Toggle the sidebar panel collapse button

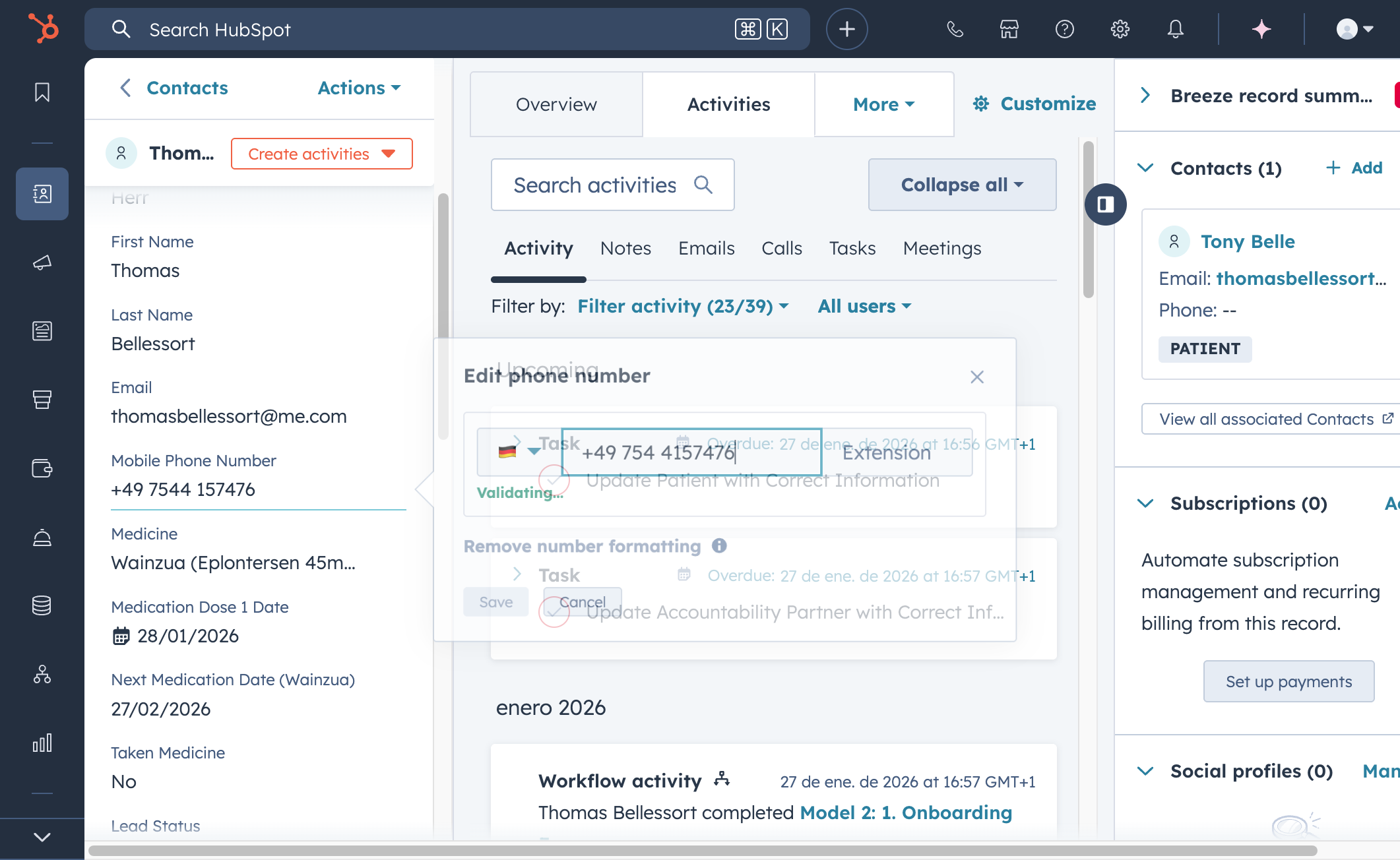click(1106, 204)
